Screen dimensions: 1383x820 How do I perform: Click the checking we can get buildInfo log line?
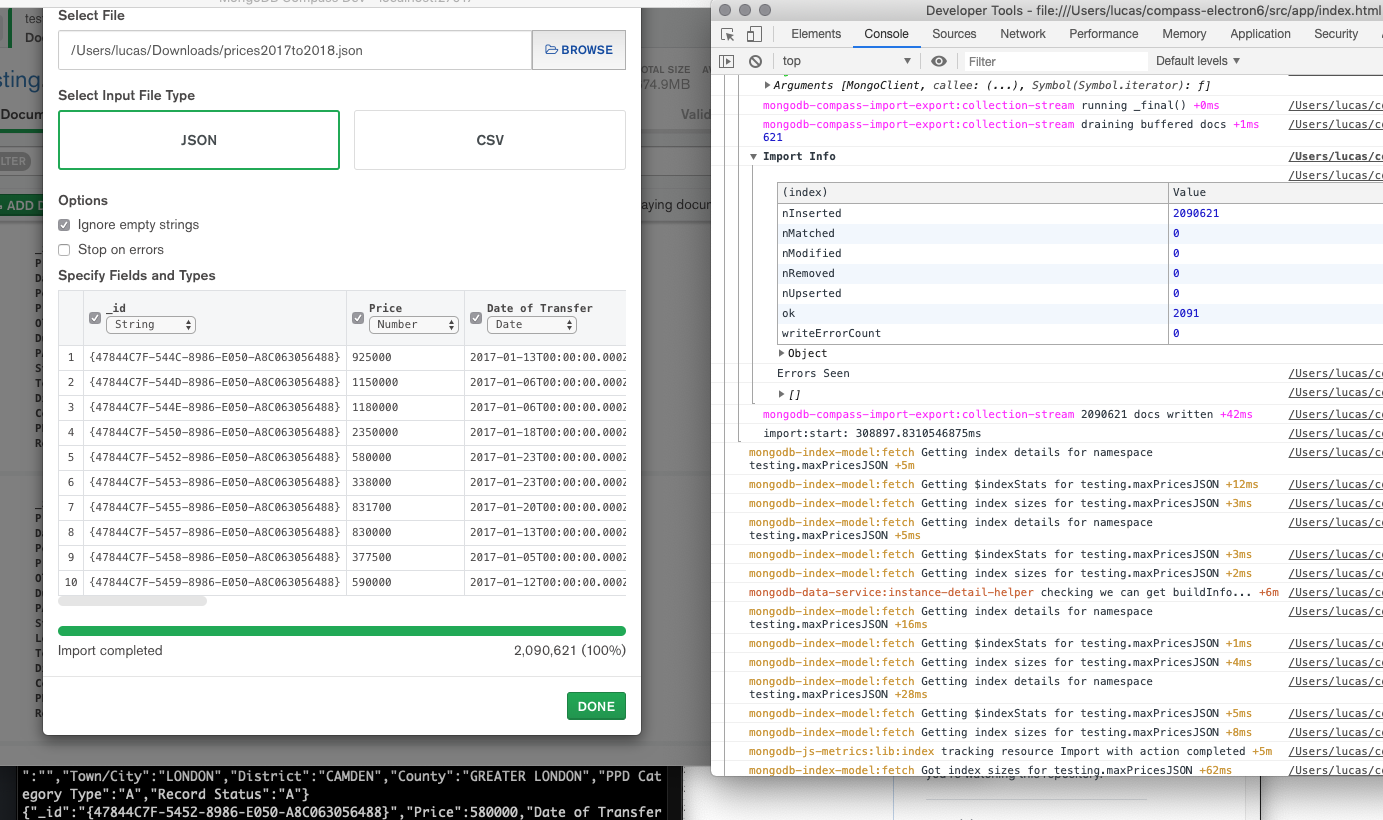(x=1014, y=593)
